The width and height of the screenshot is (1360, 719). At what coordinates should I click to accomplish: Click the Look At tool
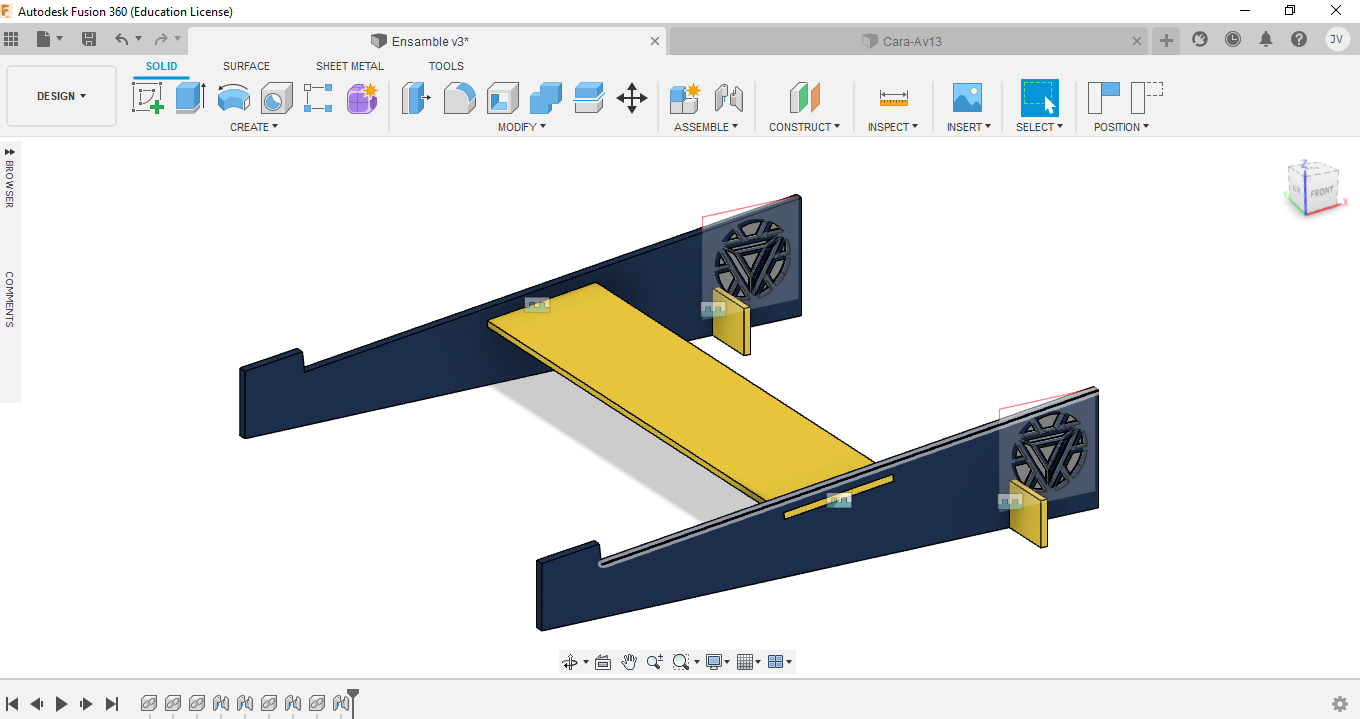[x=603, y=662]
